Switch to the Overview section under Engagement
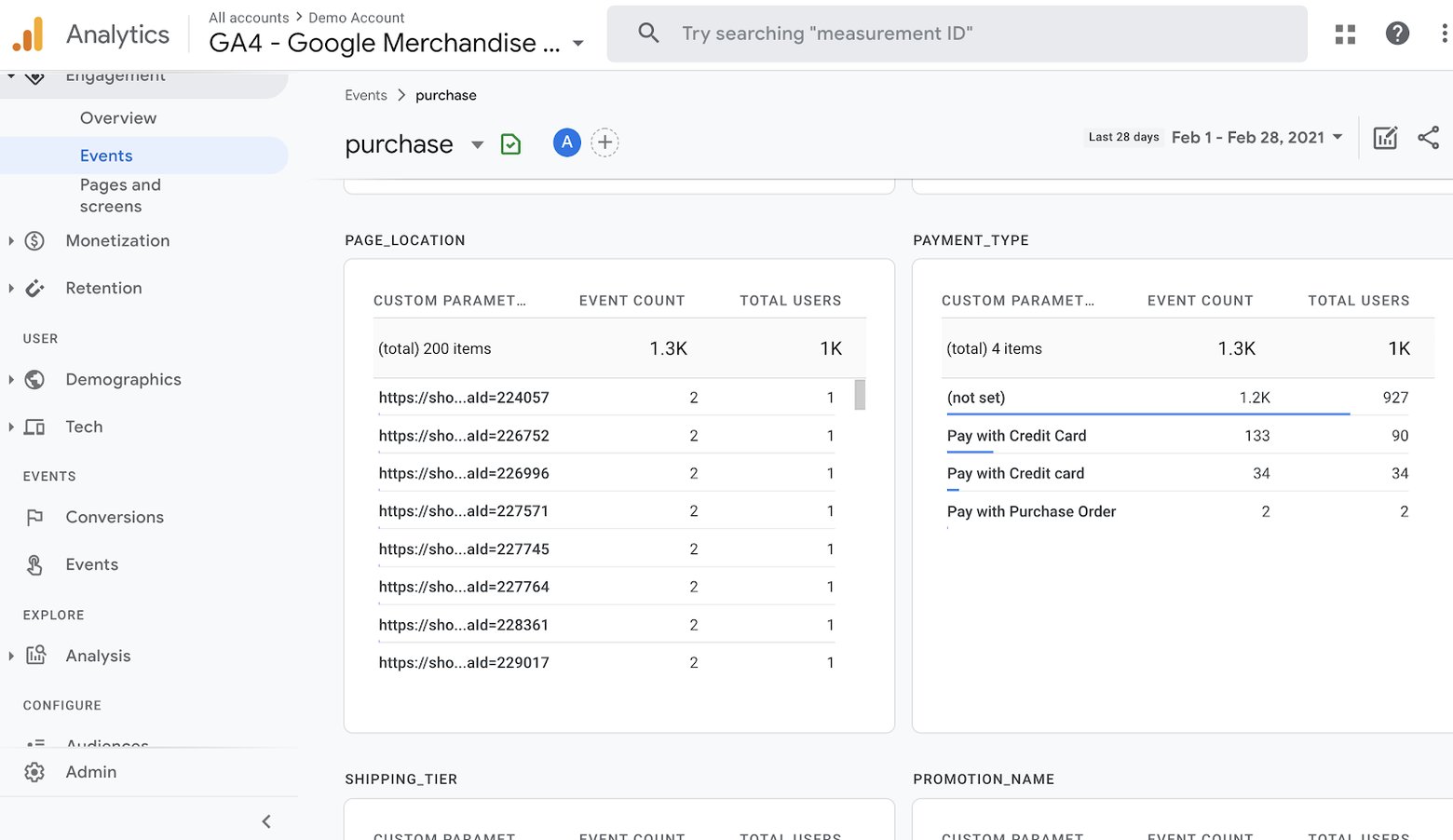 (117, 117)
